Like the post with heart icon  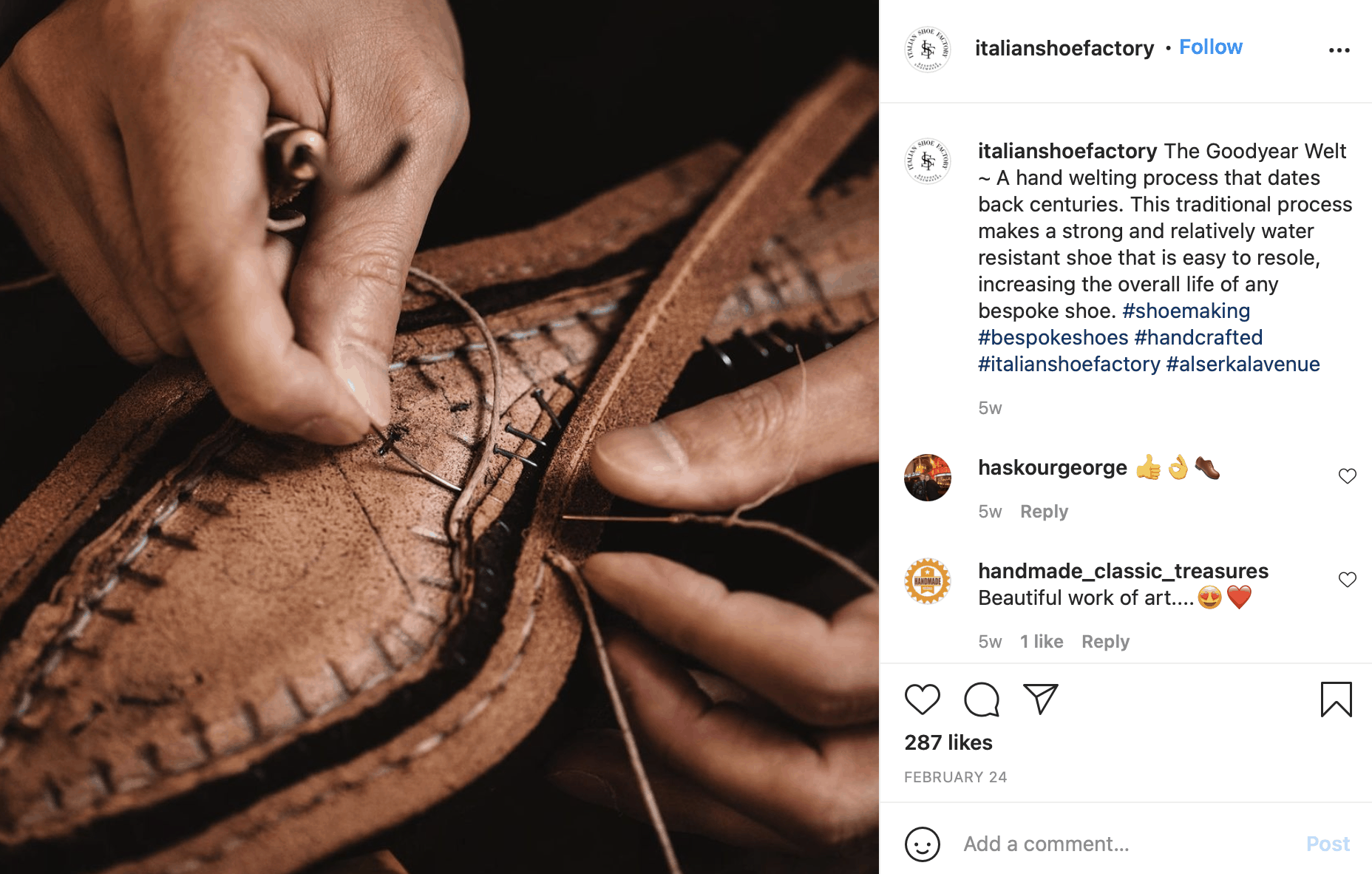pyautogui.click(x=922, y=699)
